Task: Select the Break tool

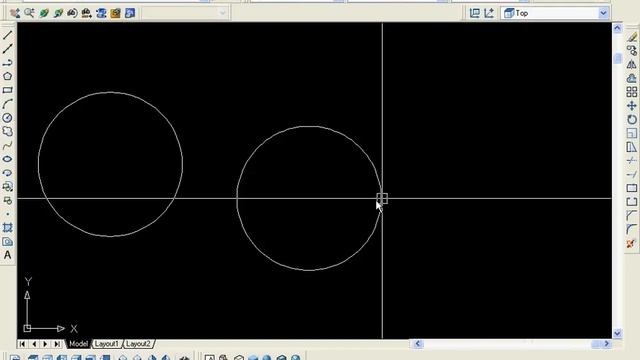Action: pyautogui.click(x=632, y=202)
